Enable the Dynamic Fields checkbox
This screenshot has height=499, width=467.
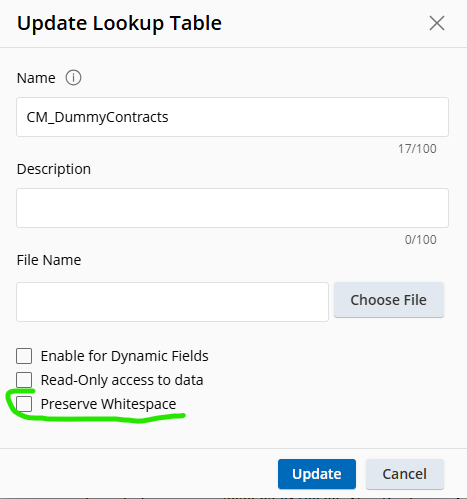(24, 356)
